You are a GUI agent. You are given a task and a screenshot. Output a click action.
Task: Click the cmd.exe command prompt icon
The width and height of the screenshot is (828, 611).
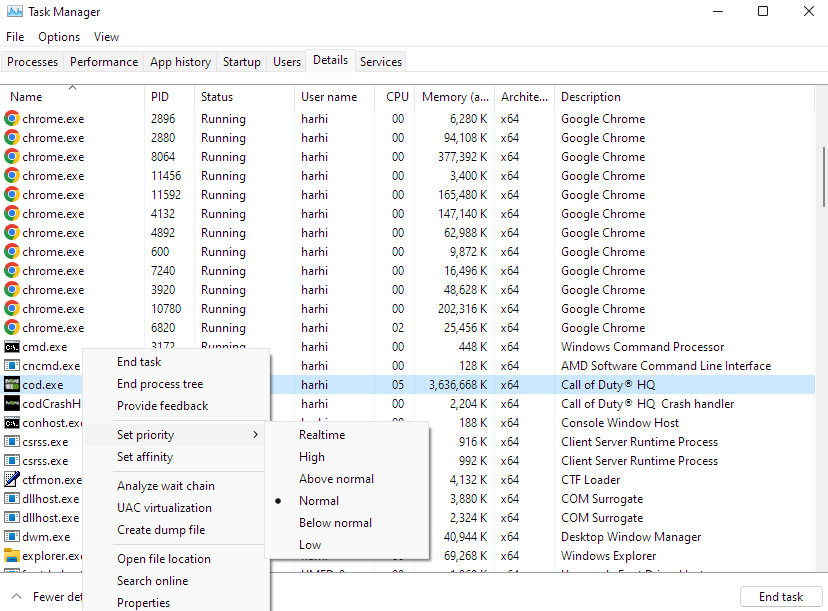[x=12, y=347]
